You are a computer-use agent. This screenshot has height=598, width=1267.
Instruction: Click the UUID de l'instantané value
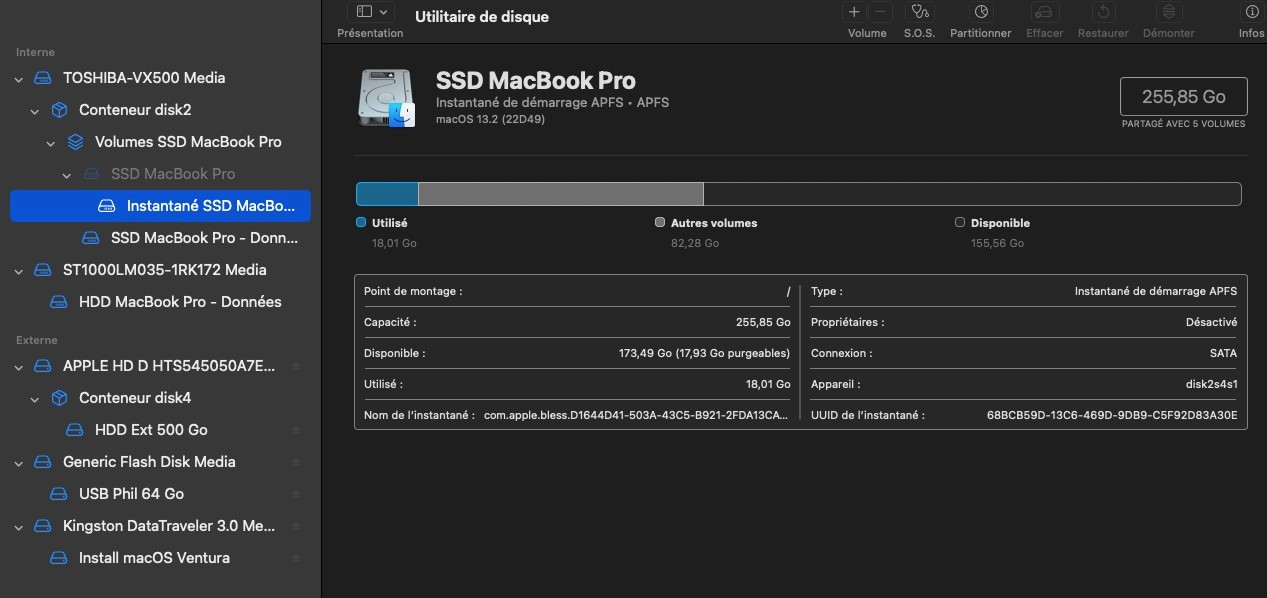1112,415
